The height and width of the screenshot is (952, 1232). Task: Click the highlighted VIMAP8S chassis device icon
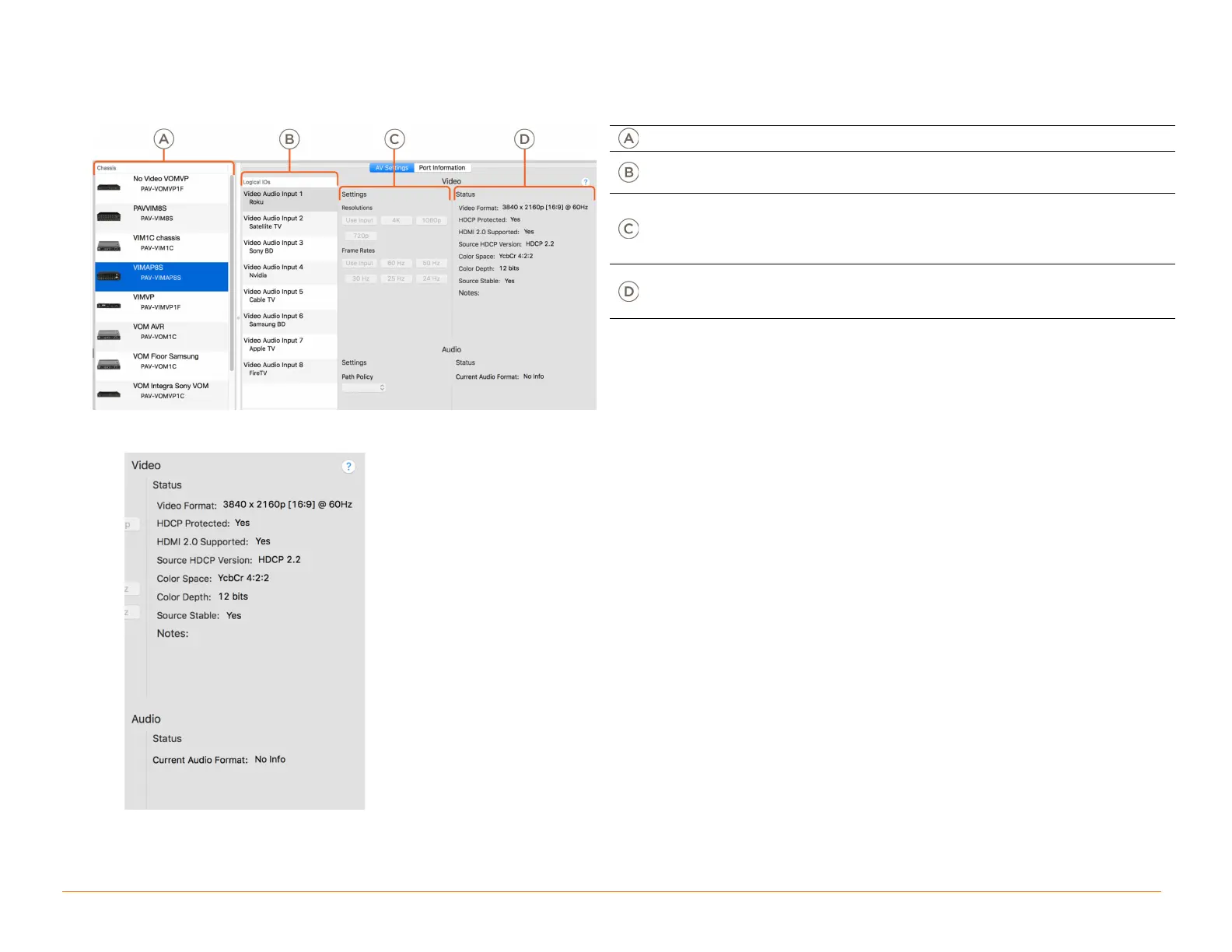click(108, 275)
